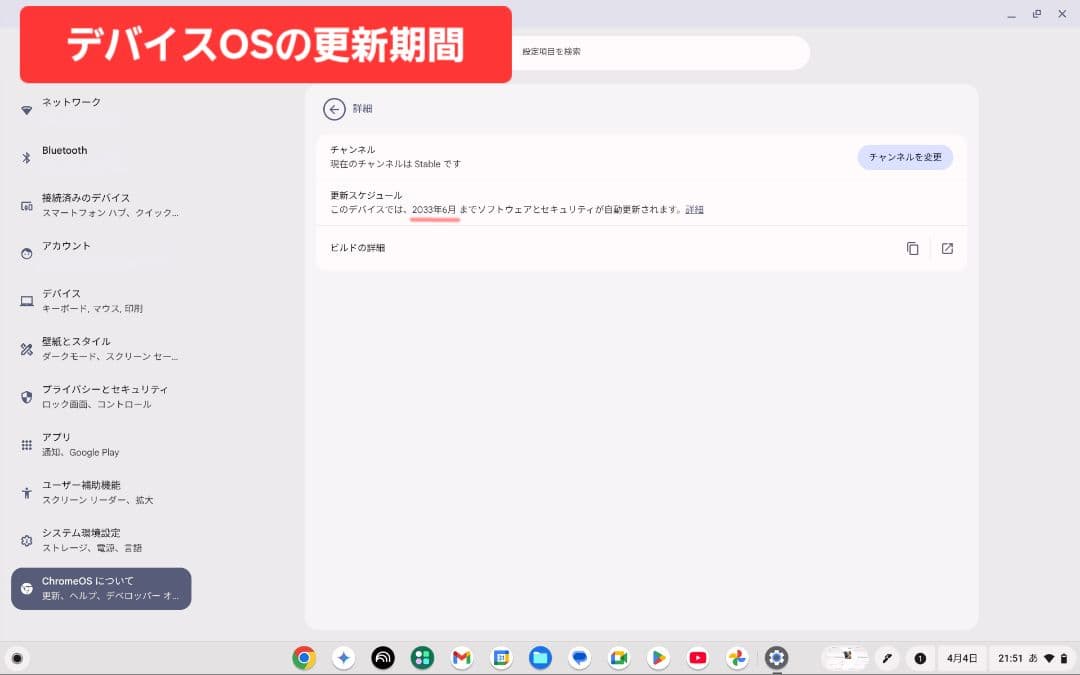
Task: Open Google Meet from the shelf
Action: pyautogui.click(x=619, y=657)
